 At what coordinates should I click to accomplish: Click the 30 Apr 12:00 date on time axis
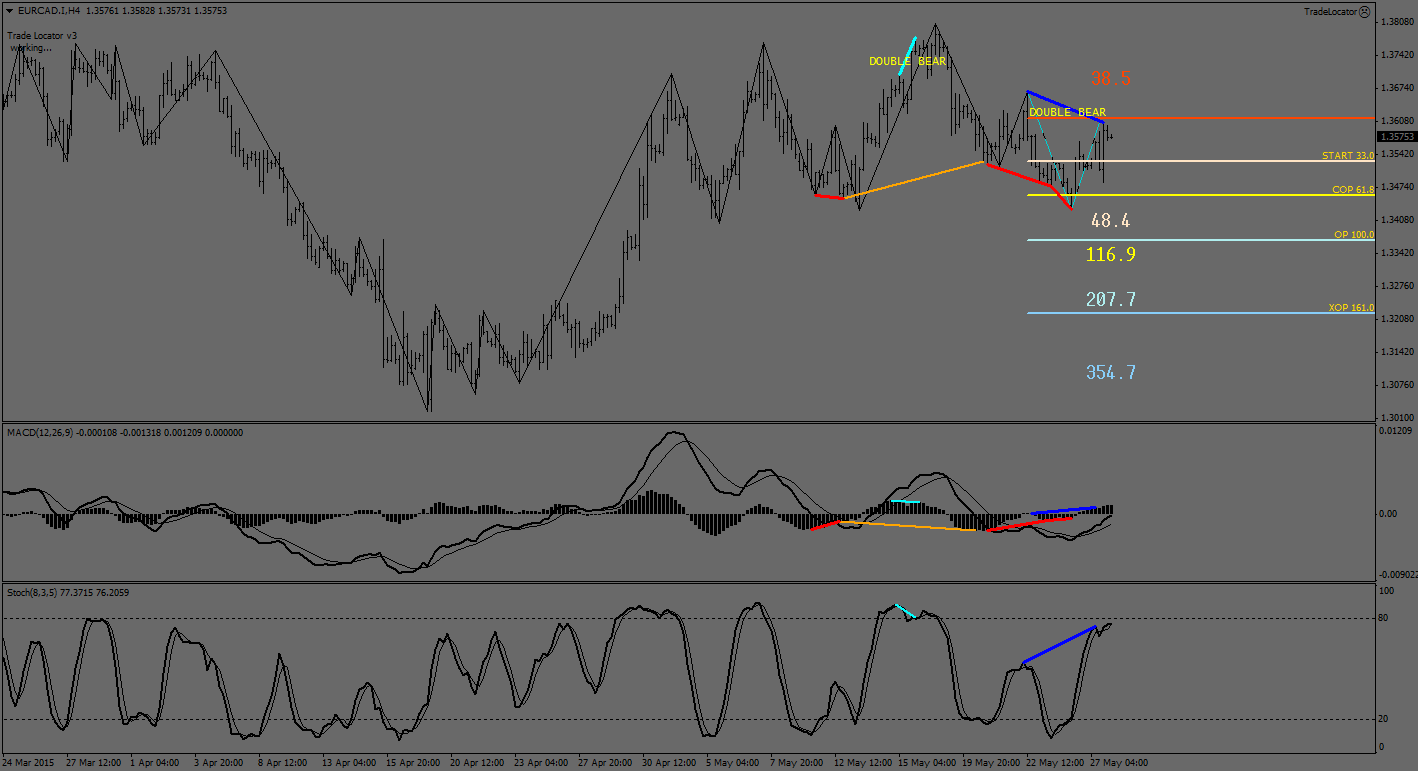[669, 762]
